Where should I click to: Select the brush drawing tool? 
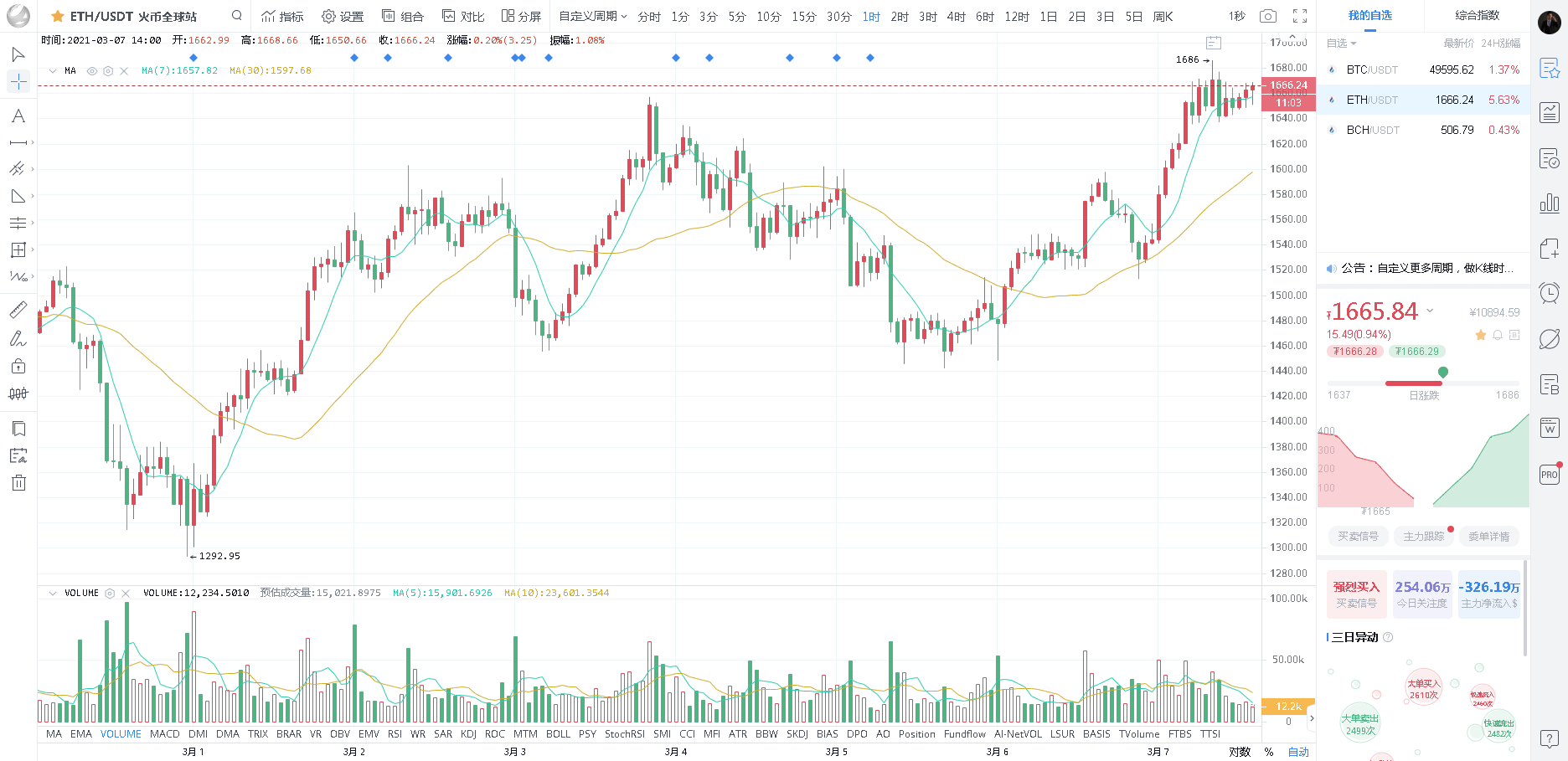[x=18, y=338]
